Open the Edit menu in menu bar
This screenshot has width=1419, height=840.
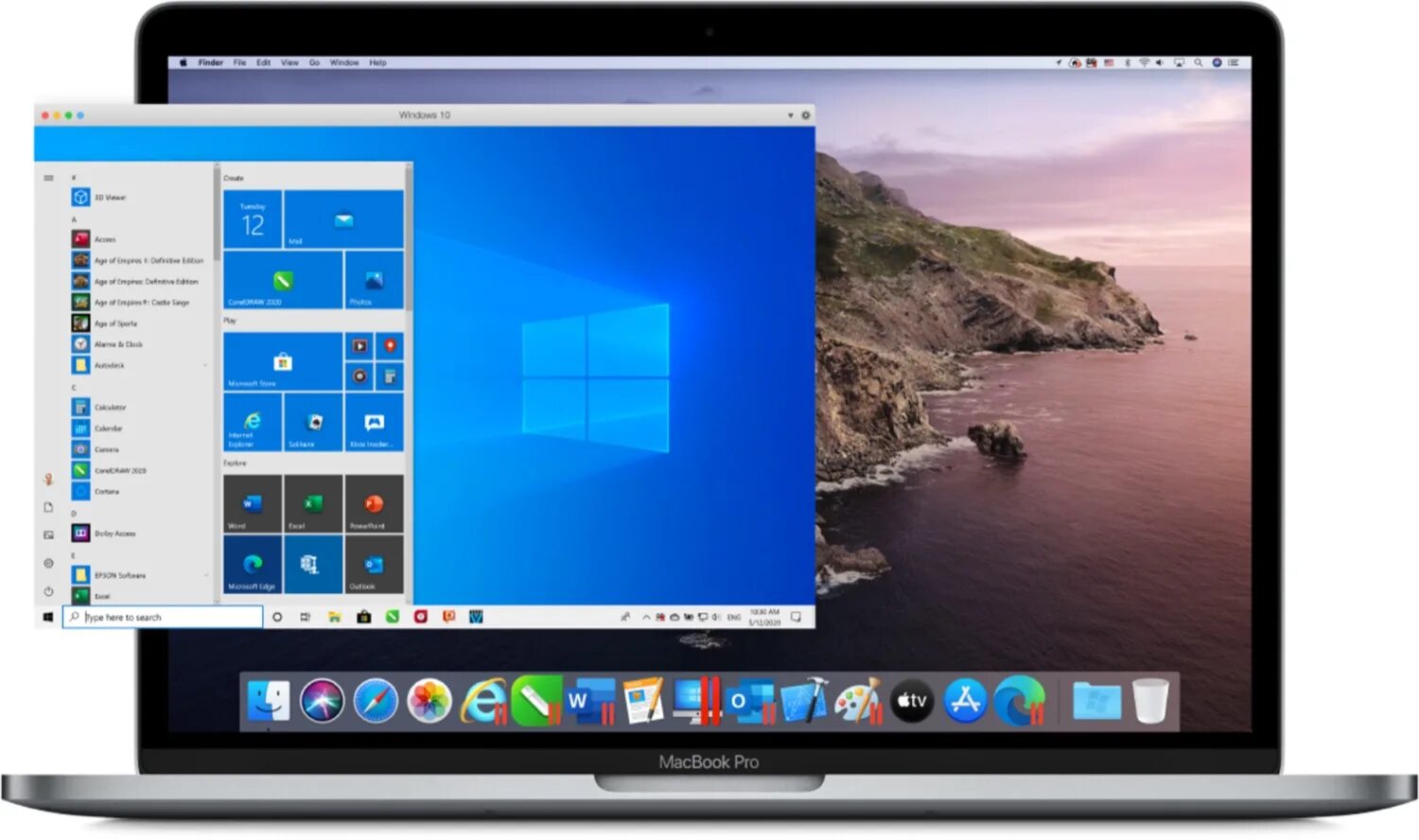click(x=263, y=62)
